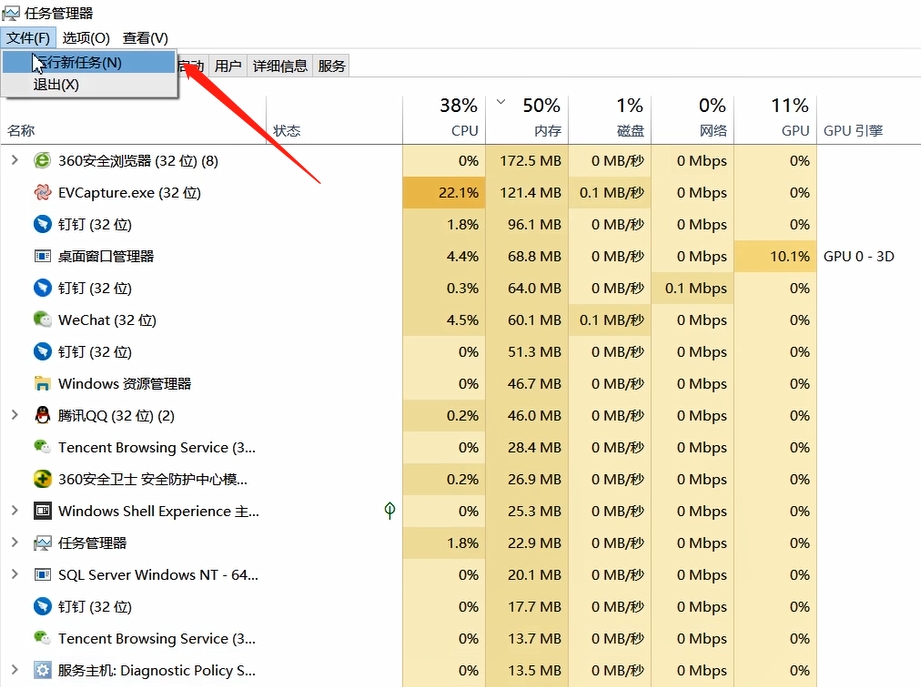Click the SQL Server Windows NT icon
The height and width of the screenshot is (687, 921).
point(42,575)
